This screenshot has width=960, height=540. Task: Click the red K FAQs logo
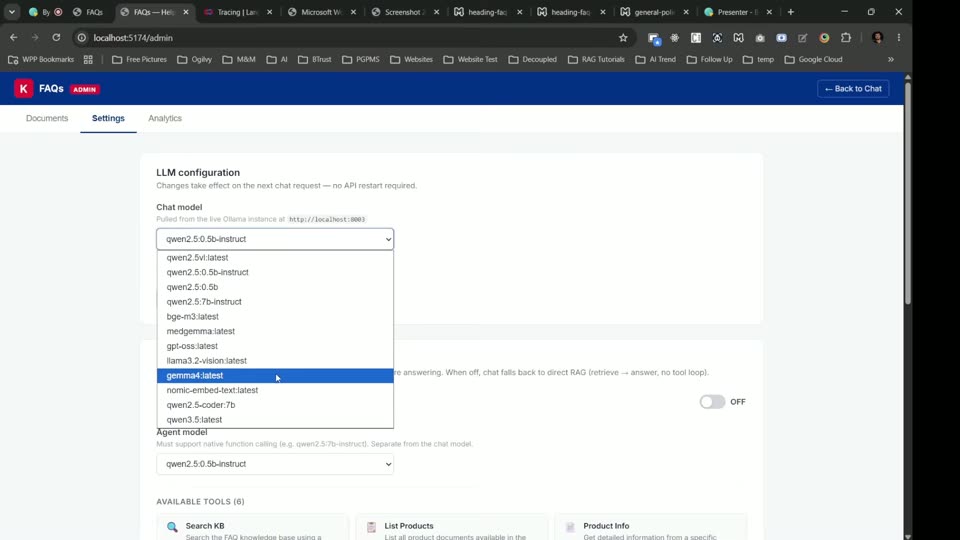click(23, 89)
